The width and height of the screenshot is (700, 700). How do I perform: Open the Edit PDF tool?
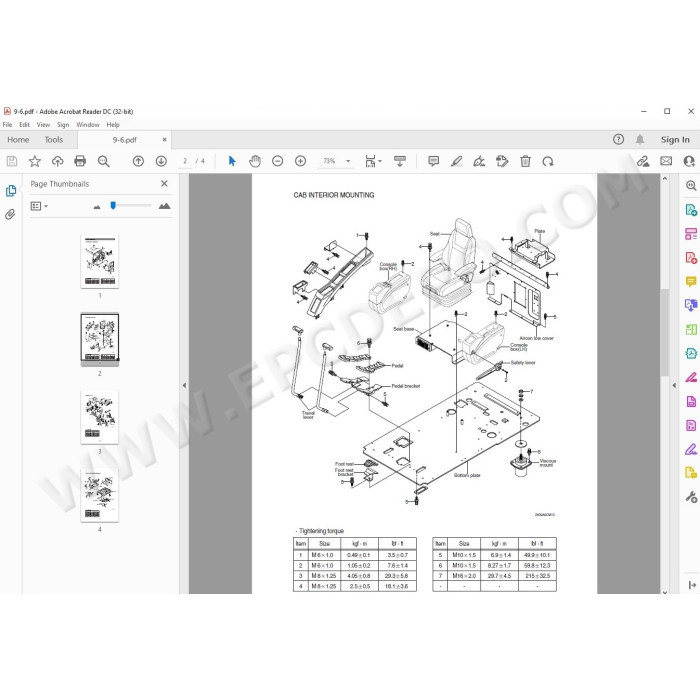pos(691,233)
